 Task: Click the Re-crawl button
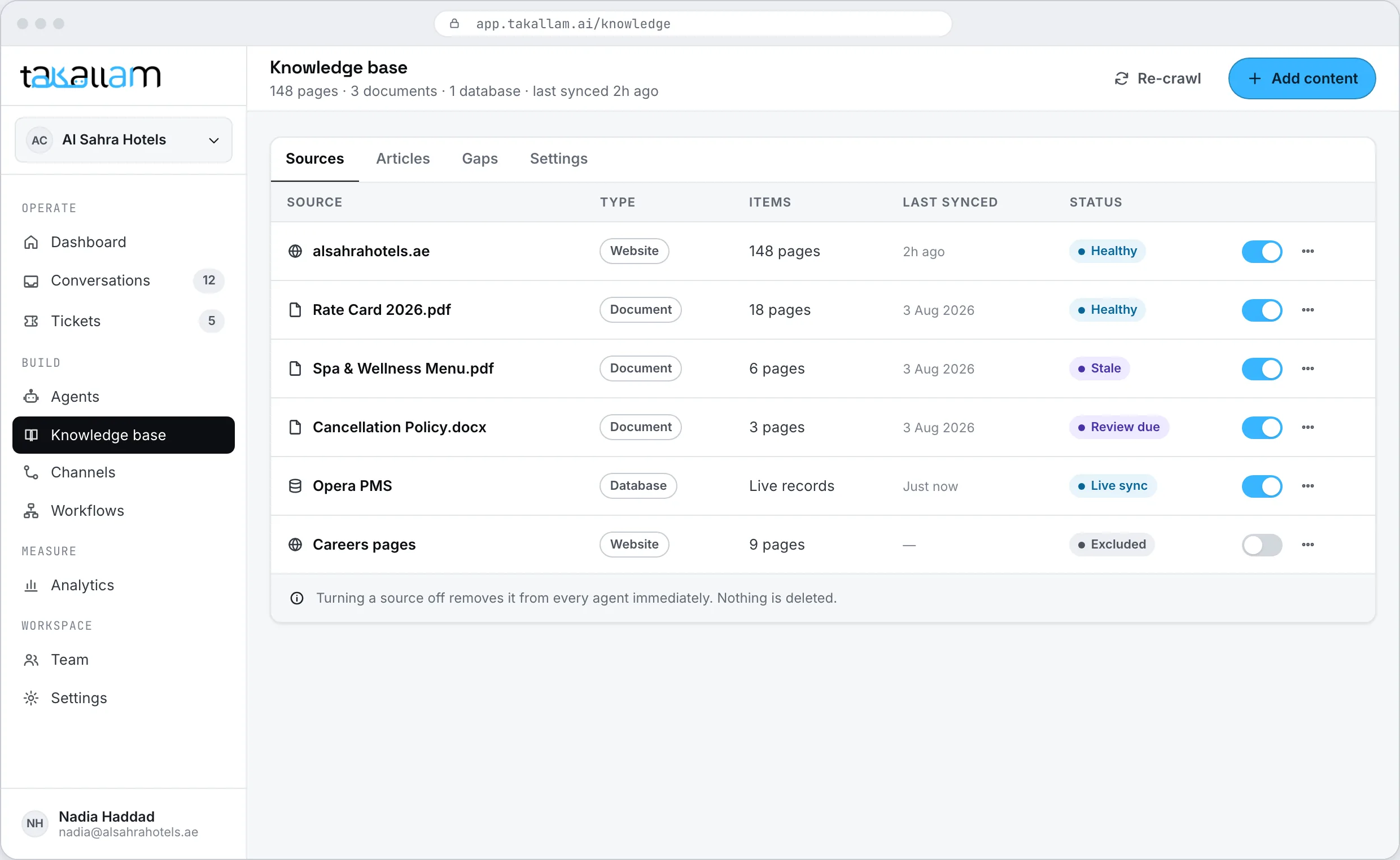click(1157, 78)
